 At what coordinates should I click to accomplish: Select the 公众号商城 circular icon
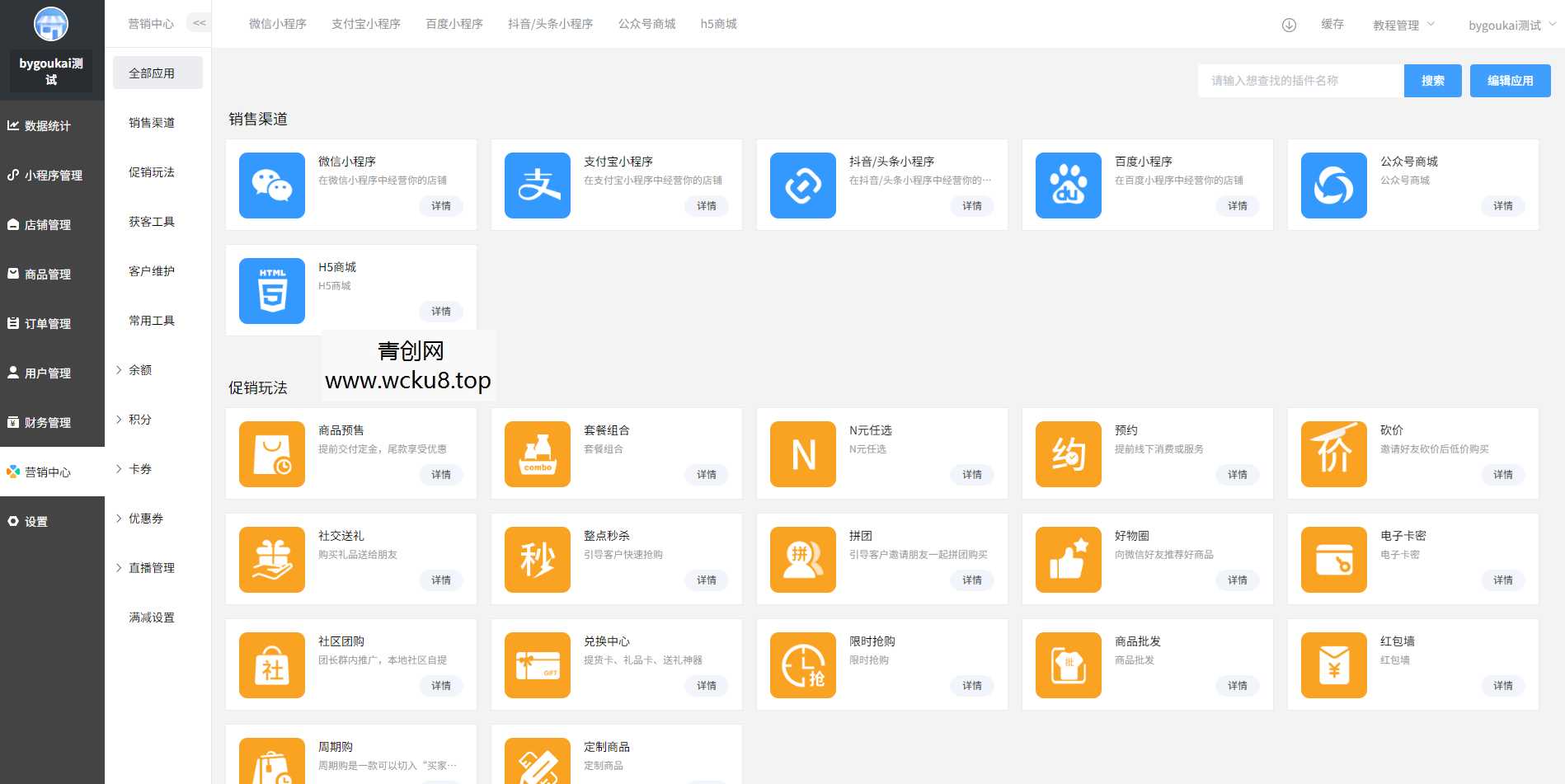tap(1333, 185)
